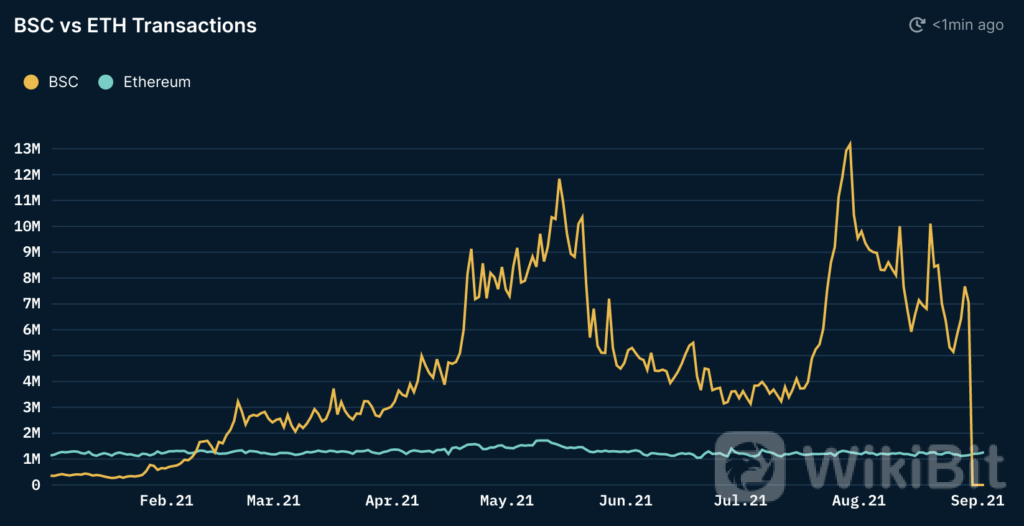The height and width of the screenshot is (526, 1024).
Task: Click the 3M y-axis label
Action: click(31, 407)
